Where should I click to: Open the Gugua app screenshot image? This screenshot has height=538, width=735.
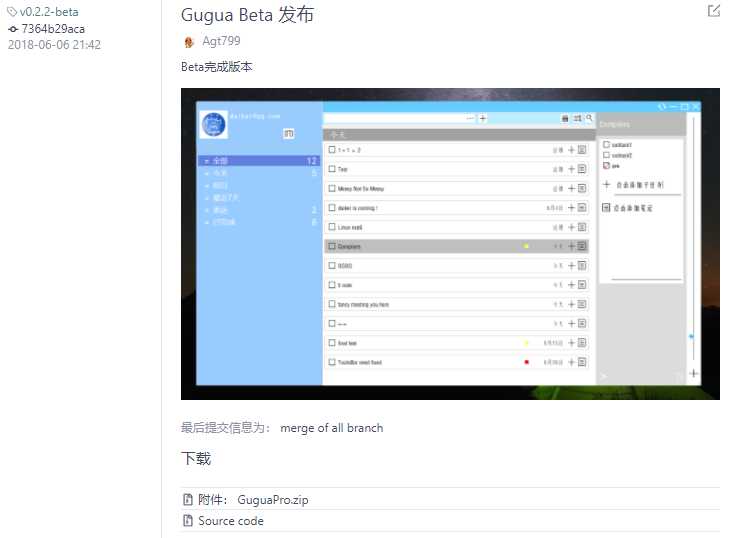coord(450,244)
